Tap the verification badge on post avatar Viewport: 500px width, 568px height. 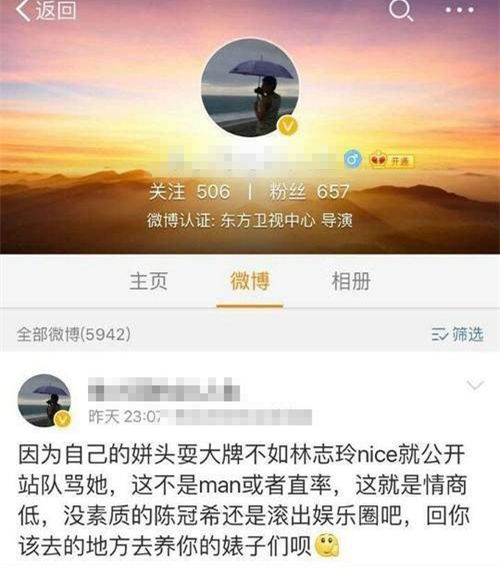(63, 419)
